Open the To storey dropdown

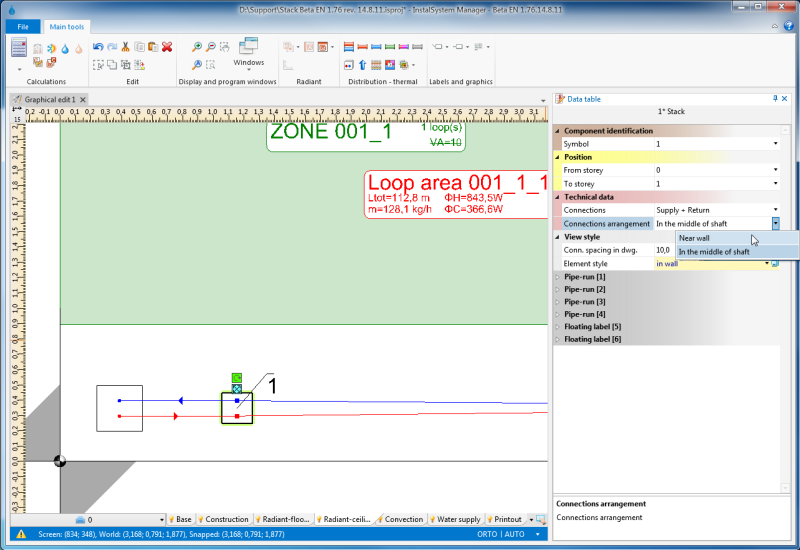[x=776, y=184]
